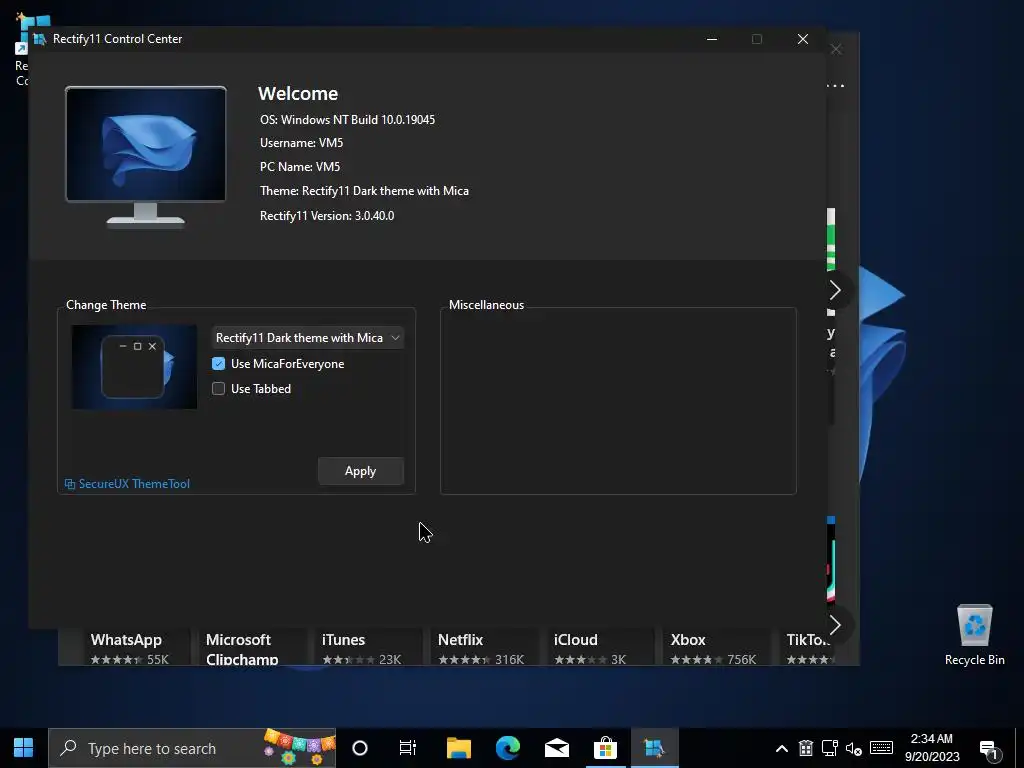Click the muted volume icon in tray
The width and height of the screenshot is (1024, 768).
[x=854, y=748]
